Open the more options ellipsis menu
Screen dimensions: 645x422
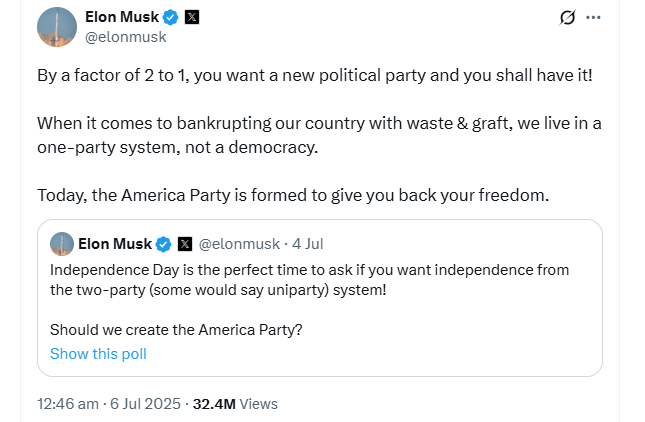(594, 18)
